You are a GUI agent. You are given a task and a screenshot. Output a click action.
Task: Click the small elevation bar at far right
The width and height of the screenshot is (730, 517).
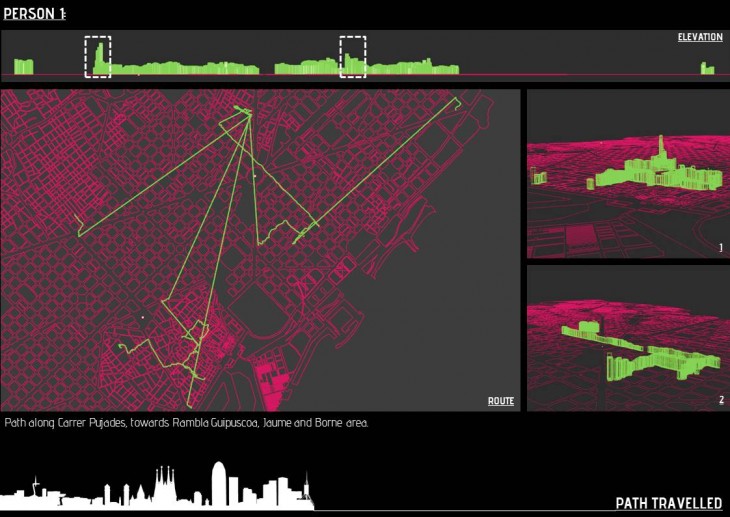point(707,69)
